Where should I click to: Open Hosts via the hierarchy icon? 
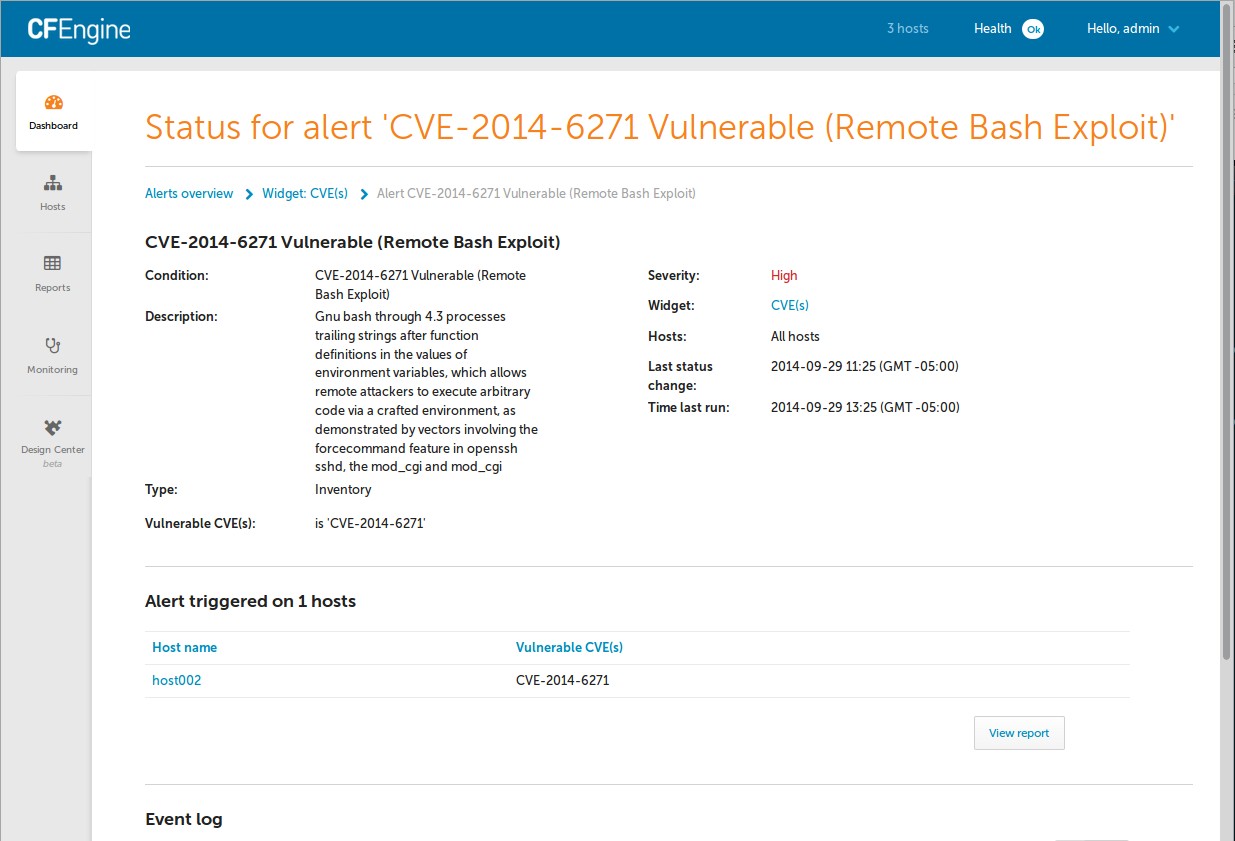pos(53,183)
